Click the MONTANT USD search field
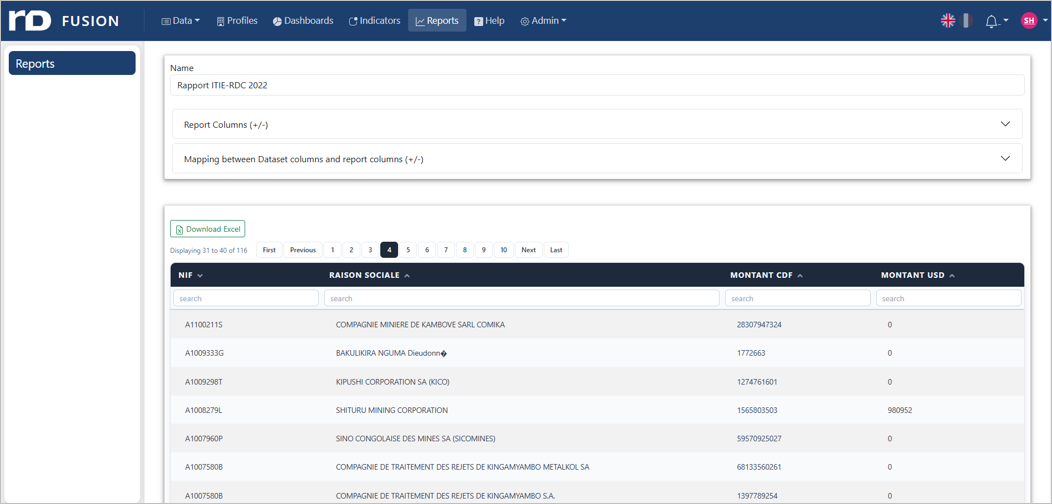Screen dimensions: 1052x504 coord(949,298)
